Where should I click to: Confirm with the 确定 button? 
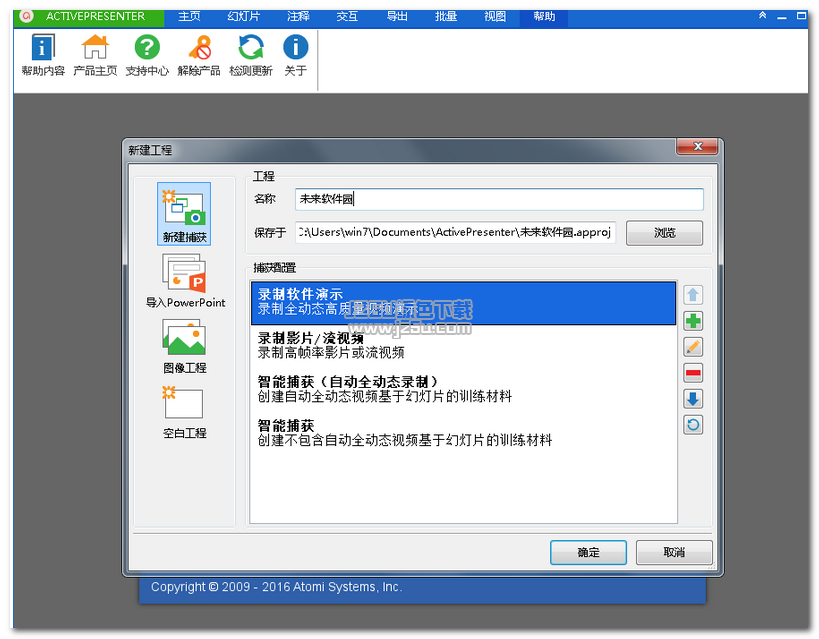point(588,552)
